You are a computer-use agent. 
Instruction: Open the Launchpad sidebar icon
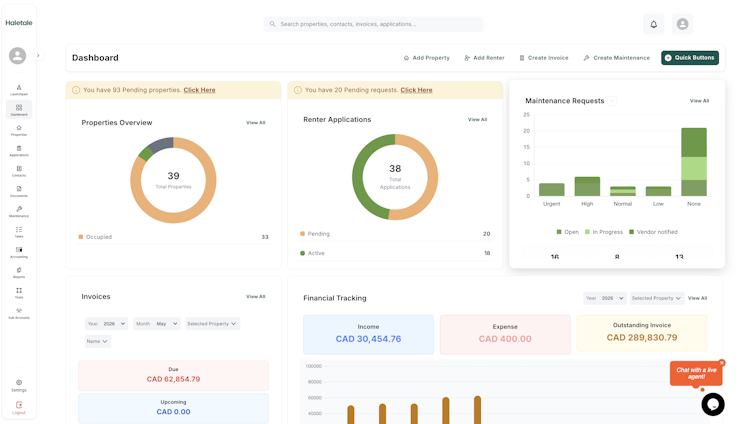[19, 89]
